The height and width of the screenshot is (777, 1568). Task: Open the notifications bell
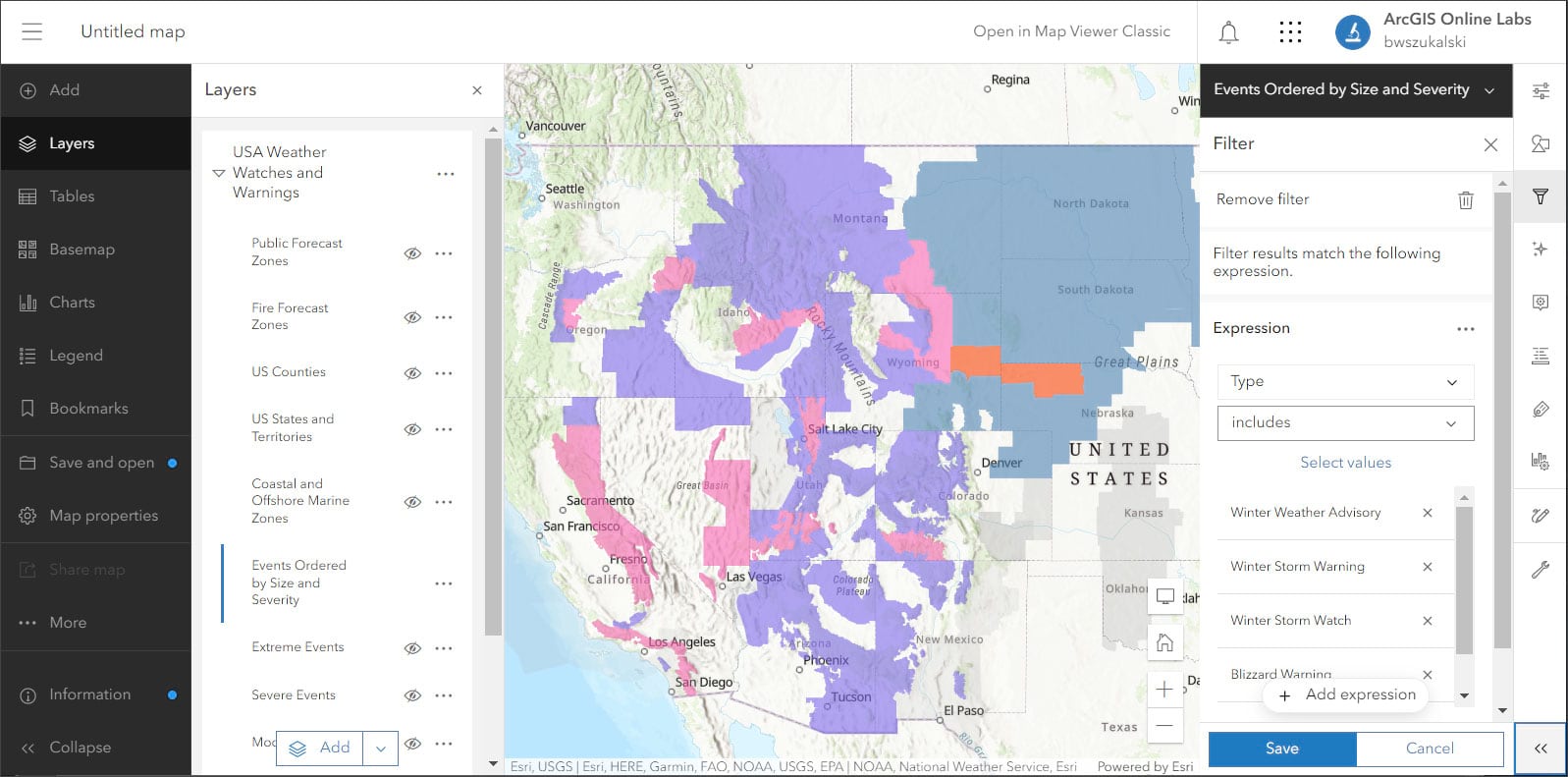pos(1228,32)
